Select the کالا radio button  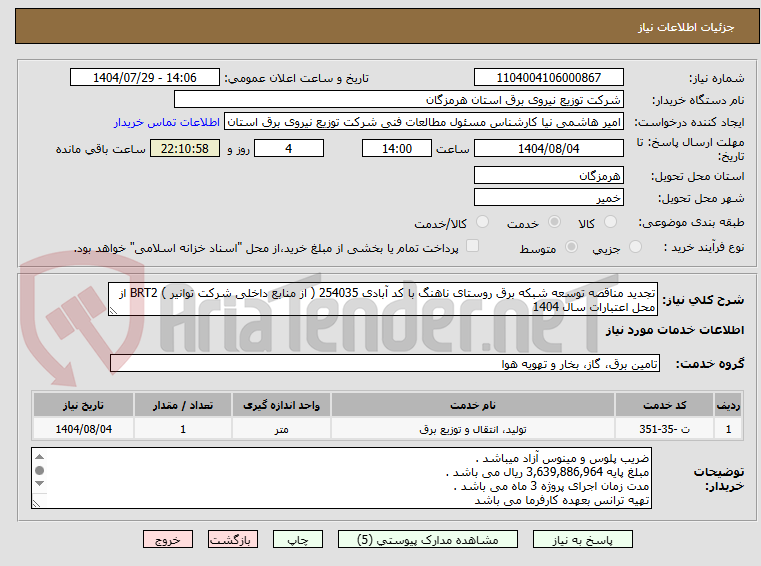click(x=610, y=222)
